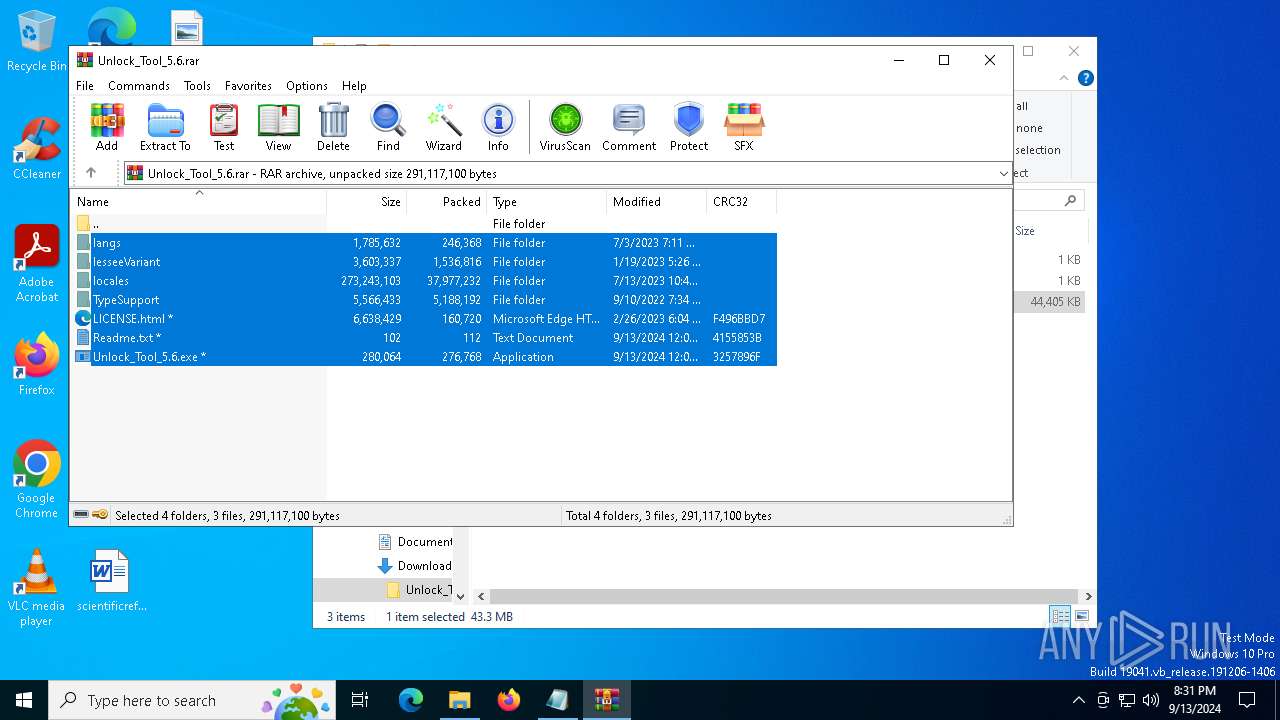Click Explorer horizontal scrollbar right arrow
This screenshot has width=1280, height=720.
[1088, 596]
